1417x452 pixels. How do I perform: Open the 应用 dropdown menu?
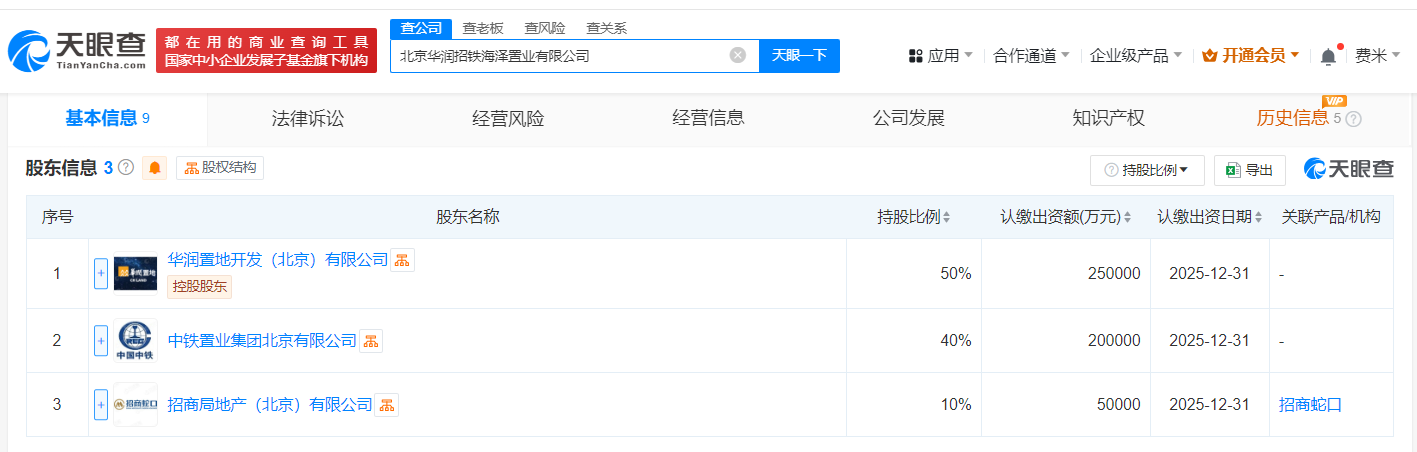point(941,56)
